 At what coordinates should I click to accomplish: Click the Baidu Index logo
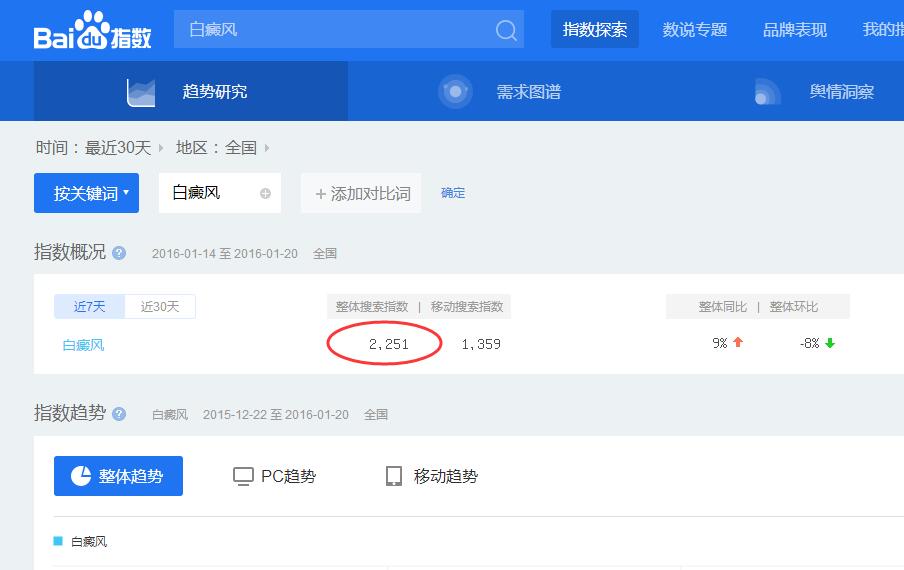tap(93, 31)
